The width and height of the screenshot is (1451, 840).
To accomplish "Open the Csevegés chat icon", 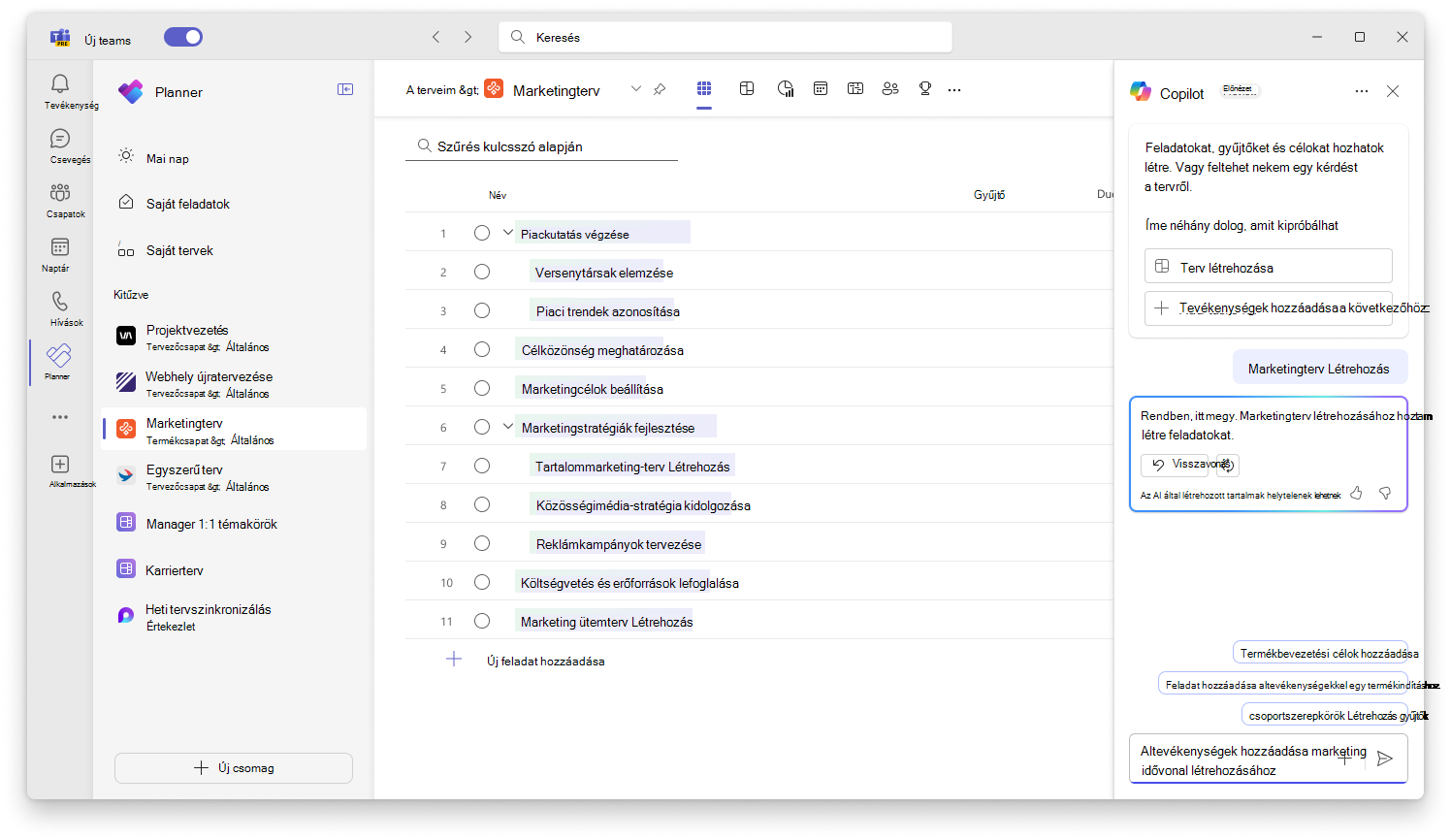I will [60, 139].
